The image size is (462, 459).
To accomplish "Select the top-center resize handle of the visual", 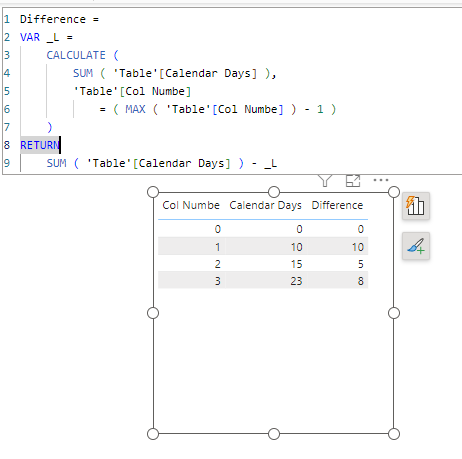I will pyautogui.click(x=274, y=192).
